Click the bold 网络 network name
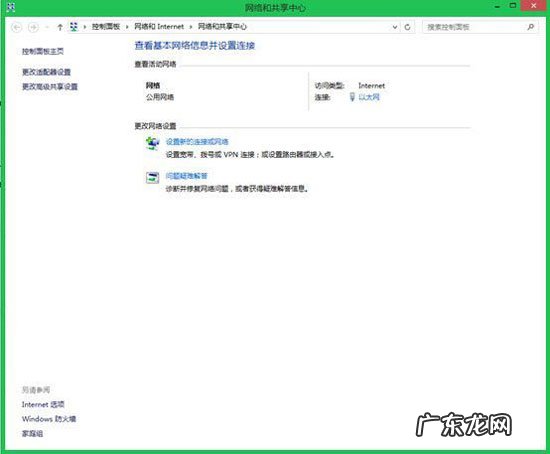550x454 pixels. 153,85
